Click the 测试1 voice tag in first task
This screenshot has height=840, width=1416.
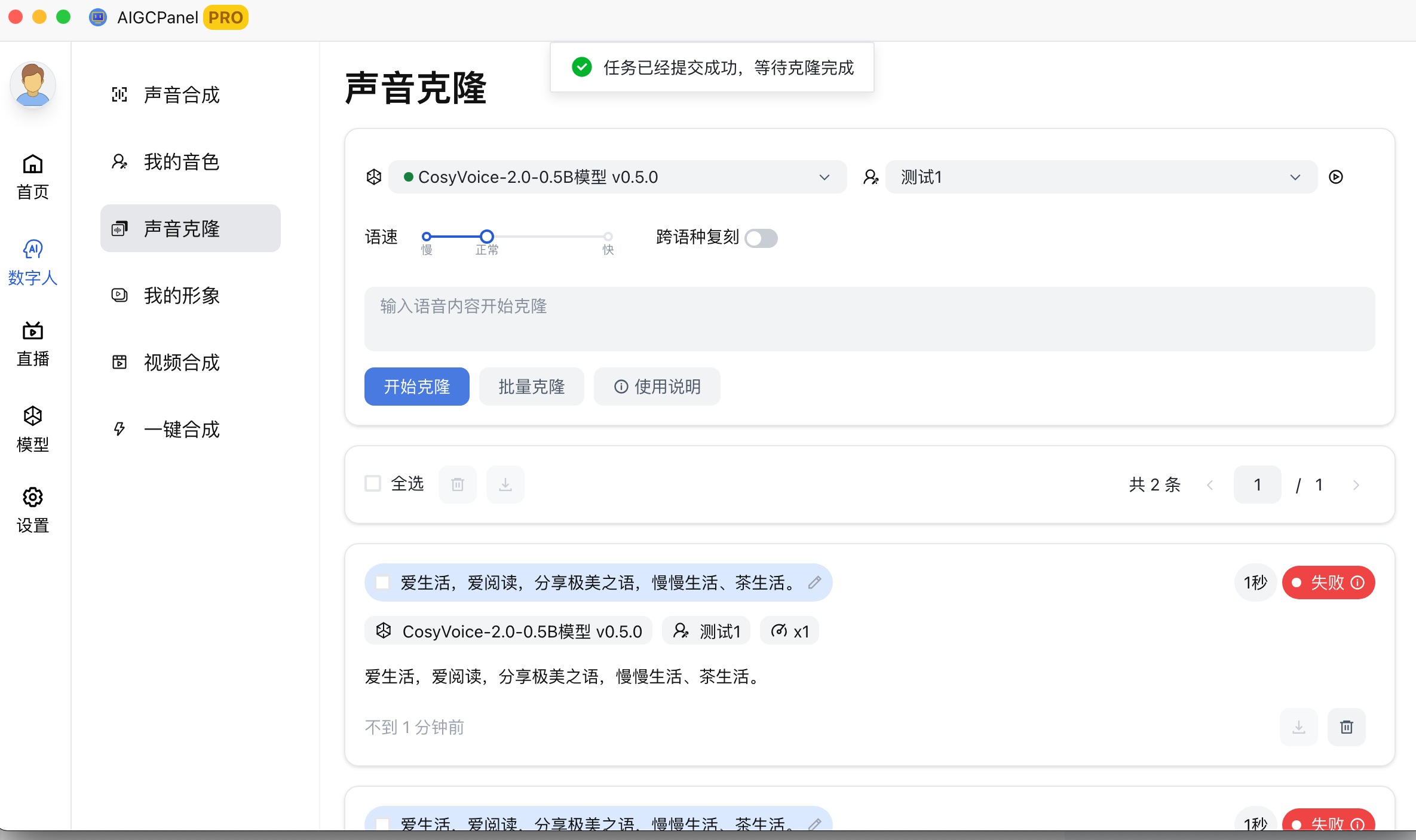click(706, 631)
